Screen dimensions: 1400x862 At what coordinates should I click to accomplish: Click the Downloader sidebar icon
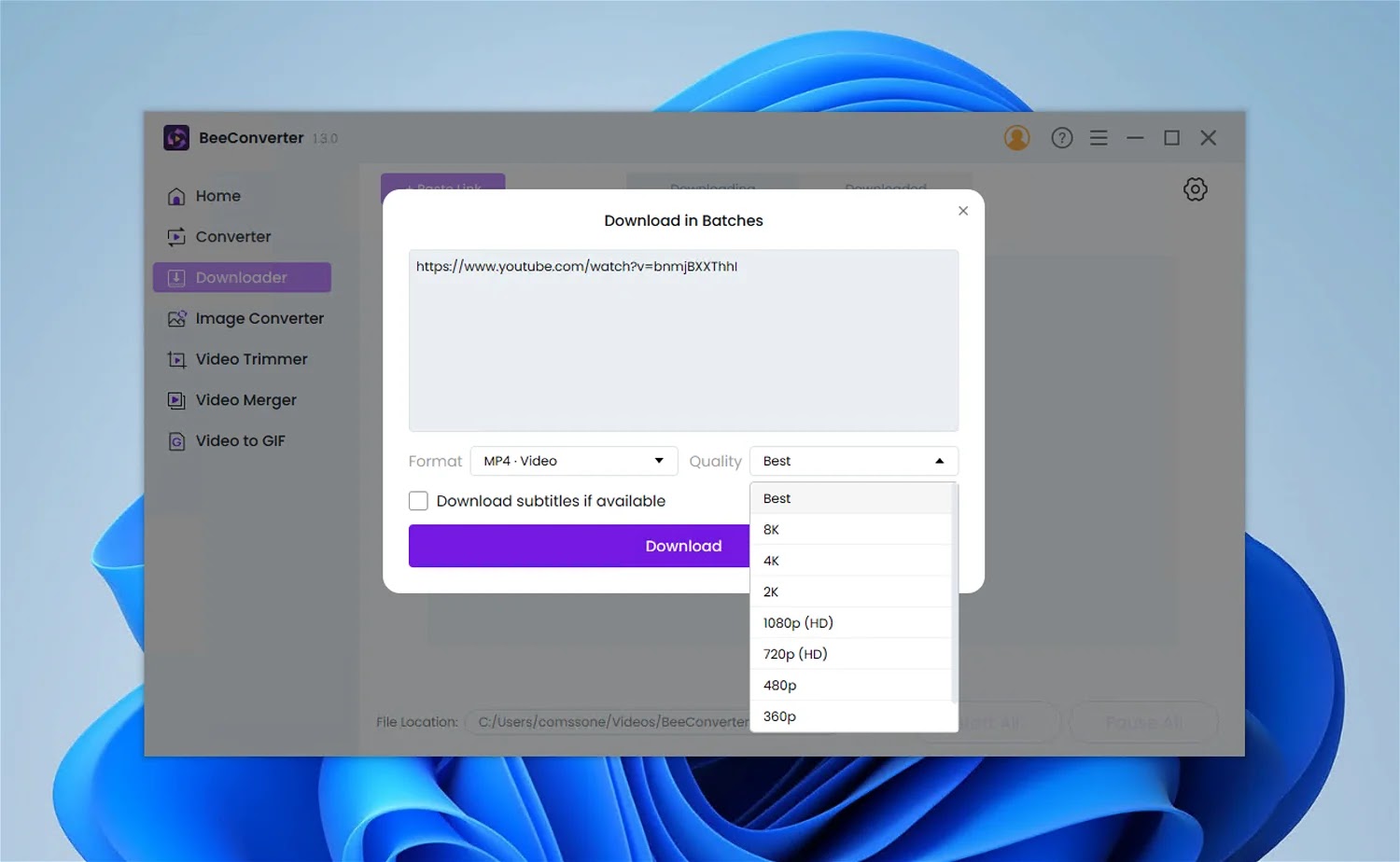click(176, 278)
